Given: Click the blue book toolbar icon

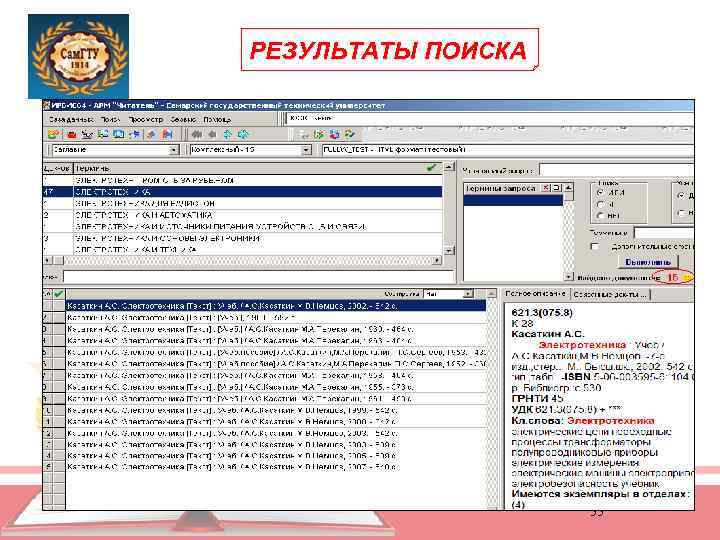Looking at the screenshot, I should (118, 134).
